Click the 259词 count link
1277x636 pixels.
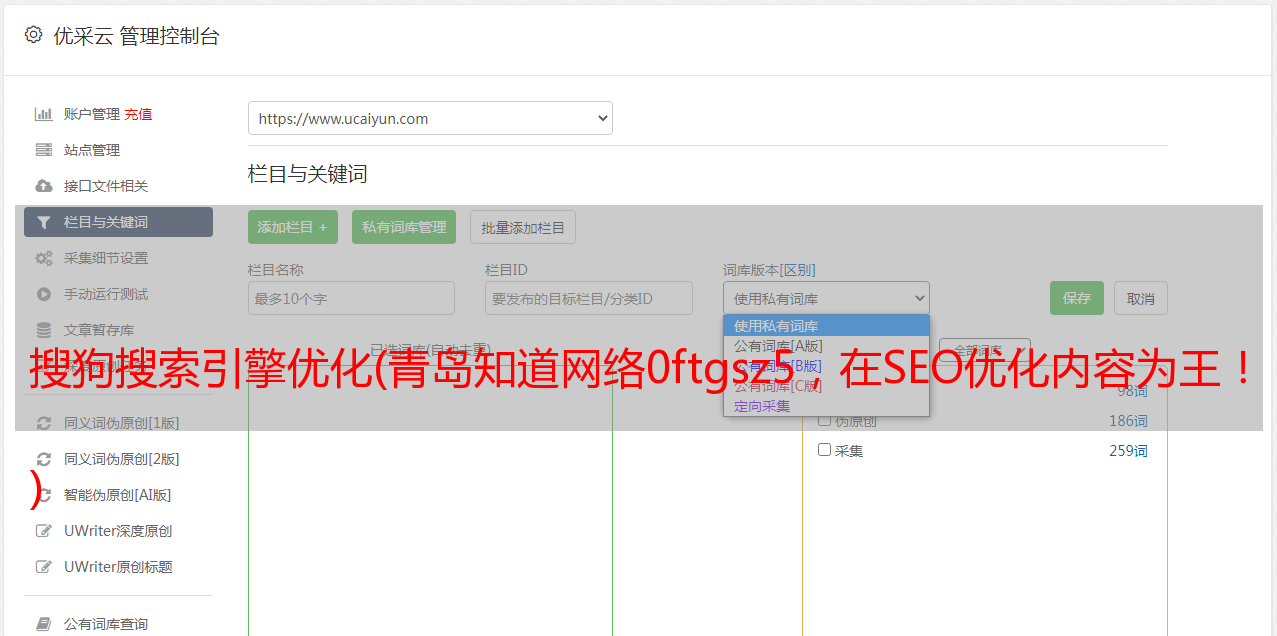coord(1128,451)
